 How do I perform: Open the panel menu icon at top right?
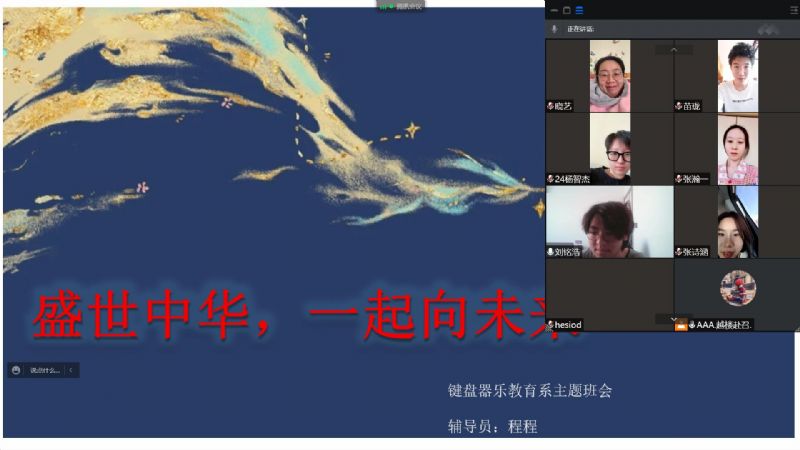pos(794,10)
